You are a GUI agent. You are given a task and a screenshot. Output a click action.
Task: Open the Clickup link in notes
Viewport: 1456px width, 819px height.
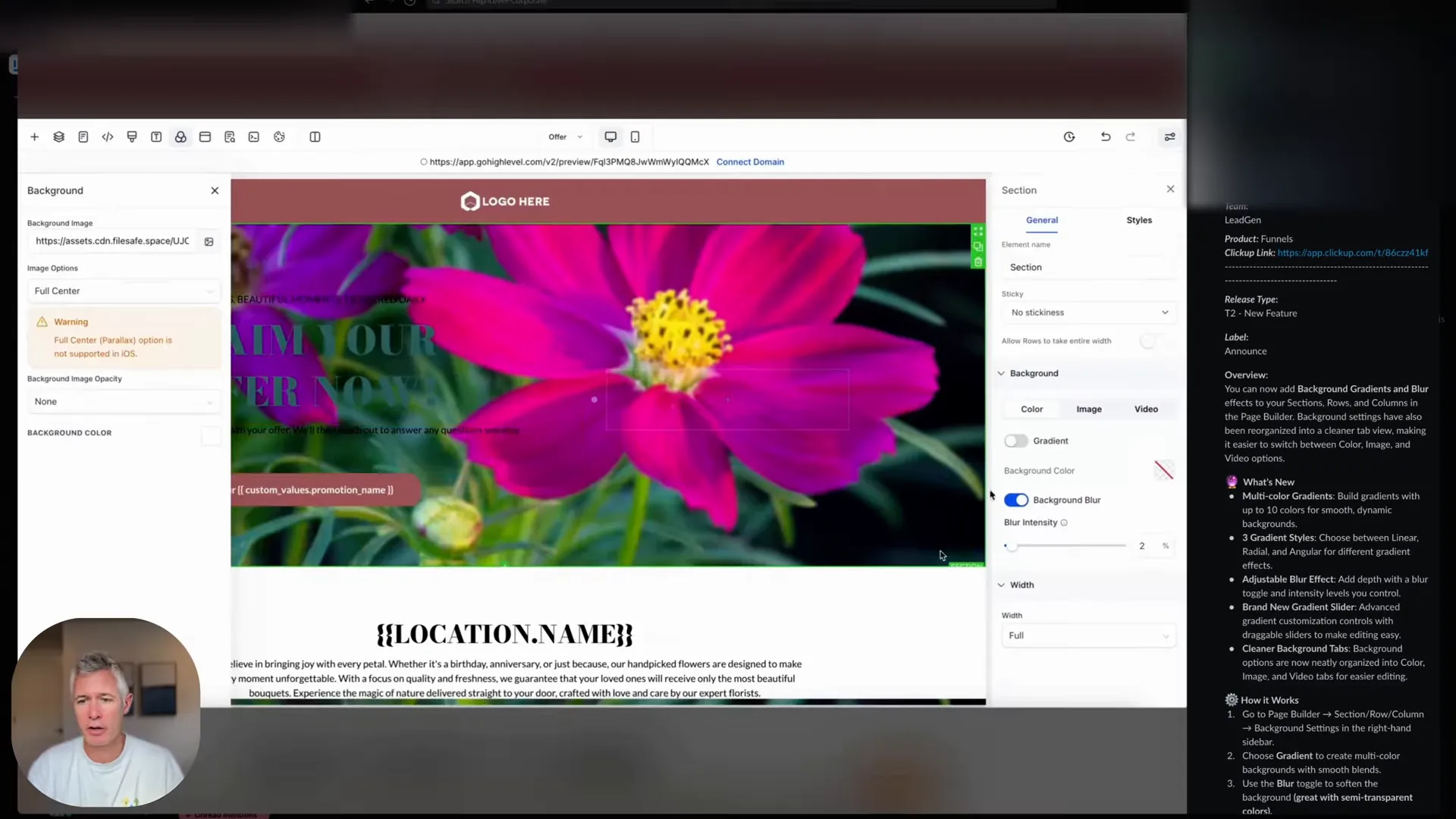tap(1352, 253)
